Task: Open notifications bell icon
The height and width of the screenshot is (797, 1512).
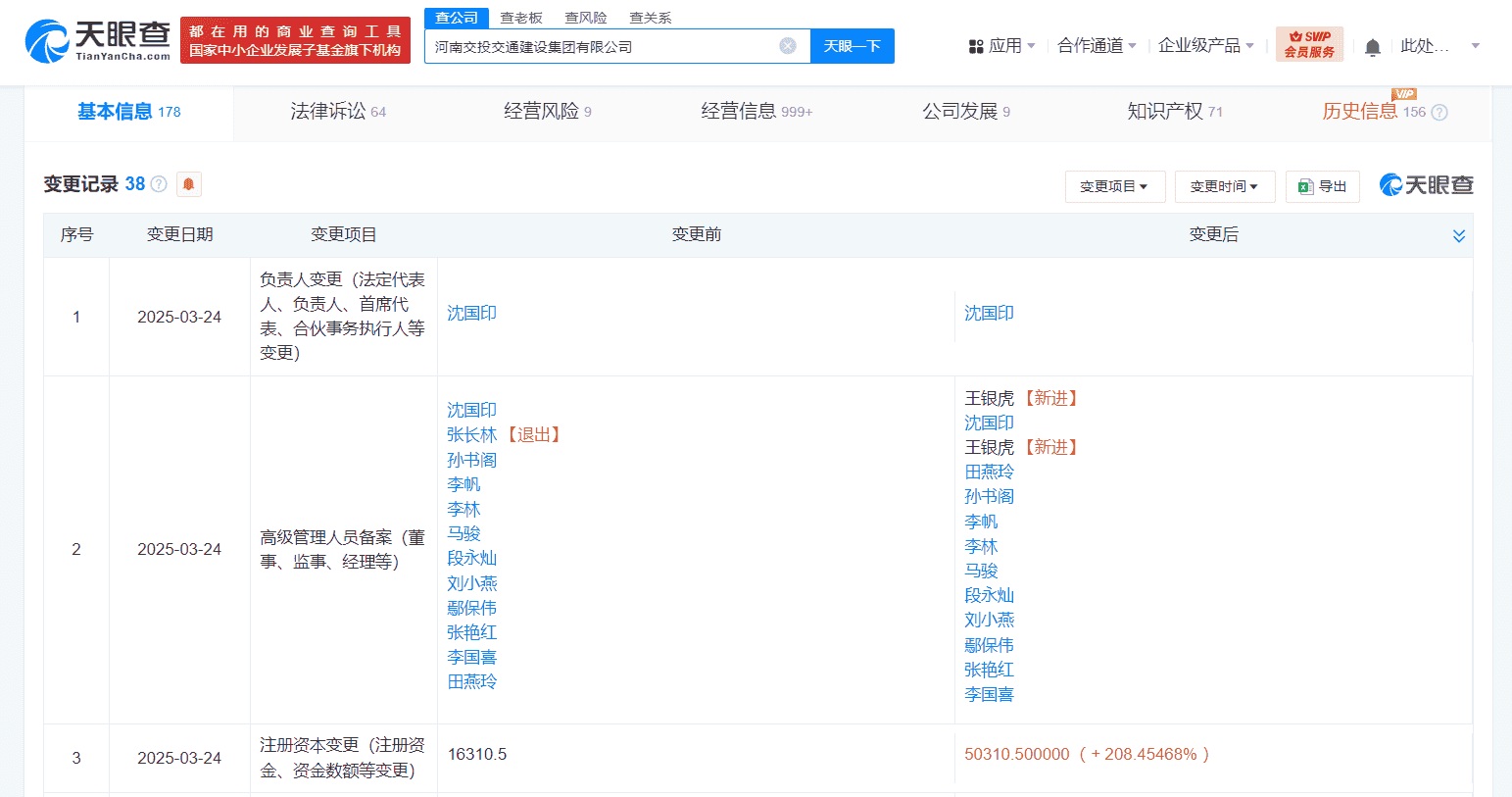Action: [x=1372, y=47]
